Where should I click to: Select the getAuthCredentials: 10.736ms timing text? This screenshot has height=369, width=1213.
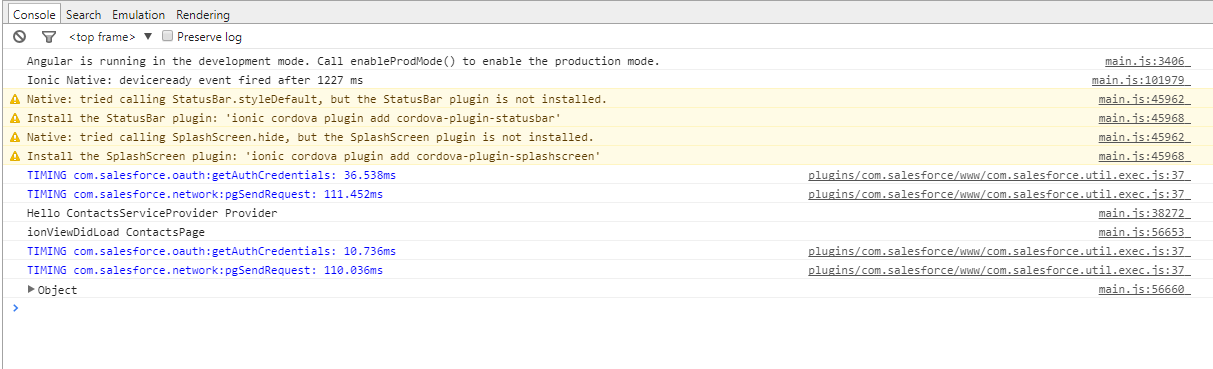211,251
